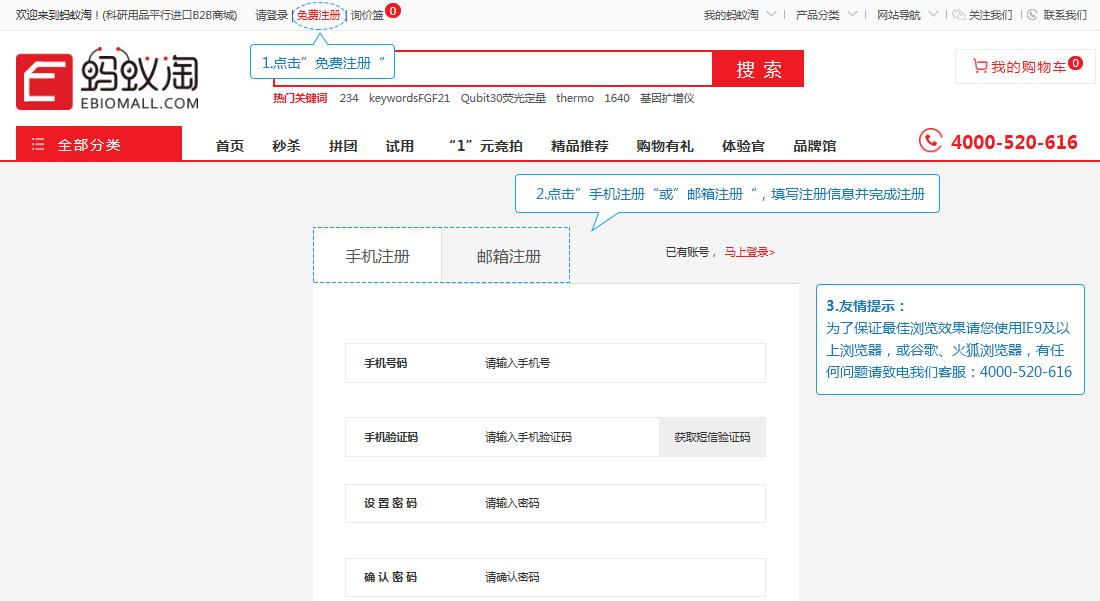Image resolution: width=1100 pixels, height=601 pixels.
Task: Click the phone icon beside 4000-520-616
Action: pos(930,140)
